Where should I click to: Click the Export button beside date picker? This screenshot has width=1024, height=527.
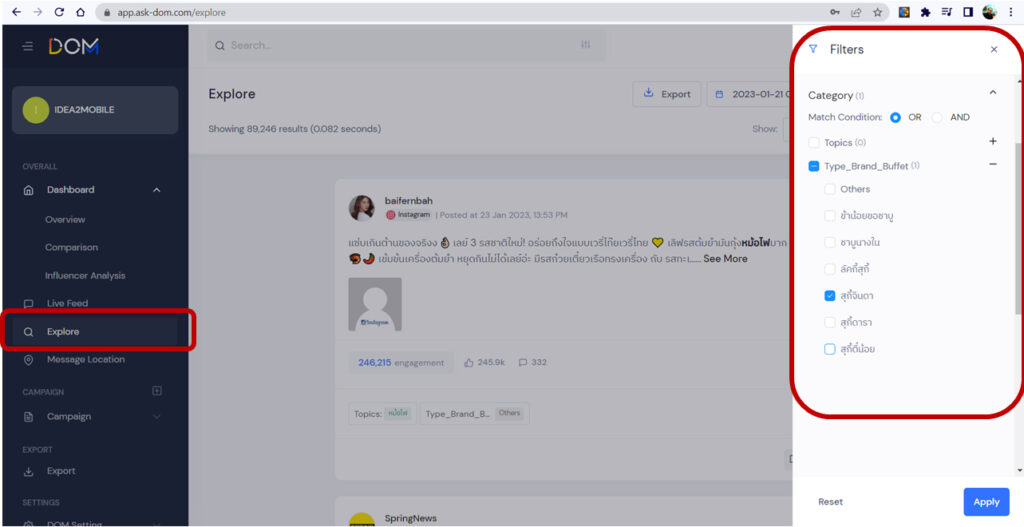coord(667,94)
